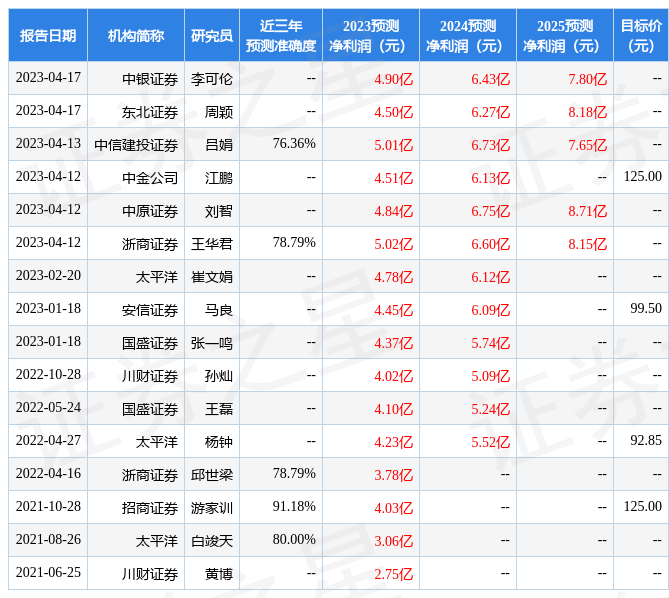Screen dimensions: 669x598
Task: Select researcher 游家训 from 招商证券 row
Action: pos(212,508)
